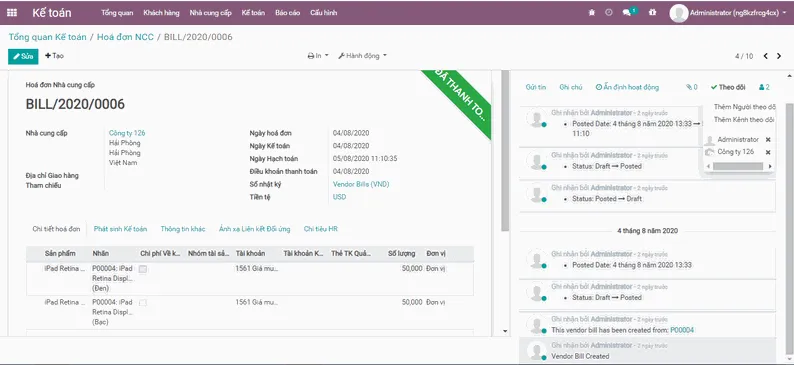Screen dimensions: 794x365
Task: Click the Tài khoản column header
Action: [x=252, y=254]
